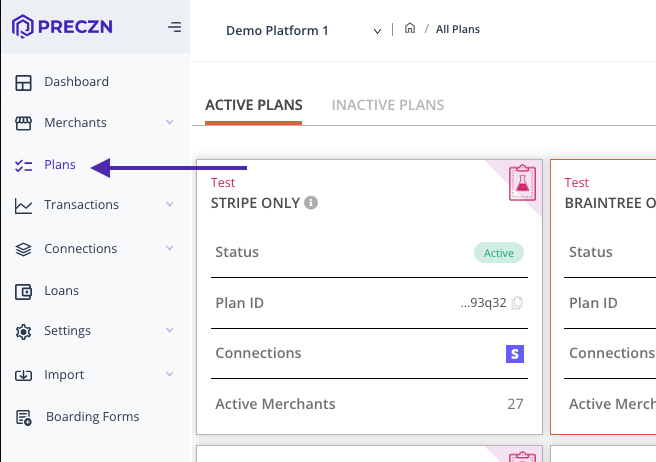The width and height of the screenshot is (656, 462).
Task: Click the PRECZN logo icon
Action: 24,27
